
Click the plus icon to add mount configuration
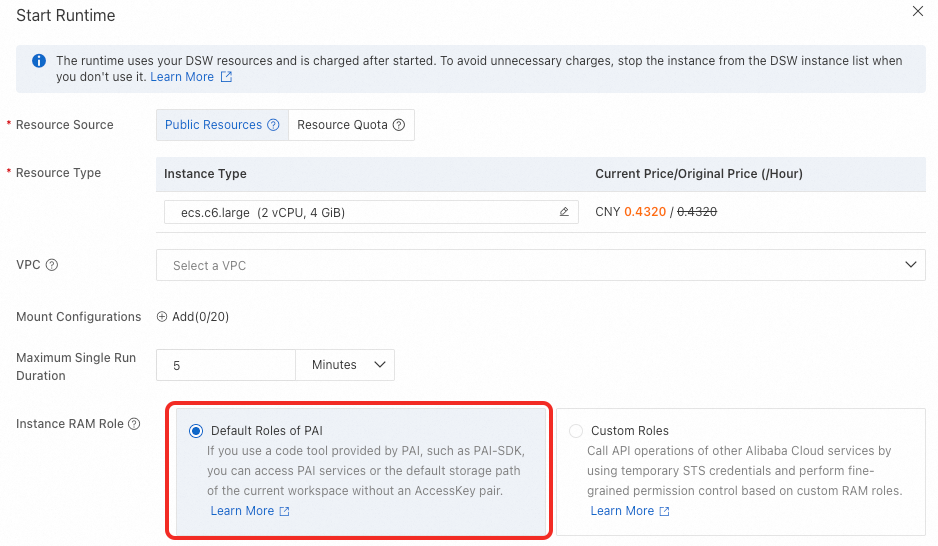162,317
